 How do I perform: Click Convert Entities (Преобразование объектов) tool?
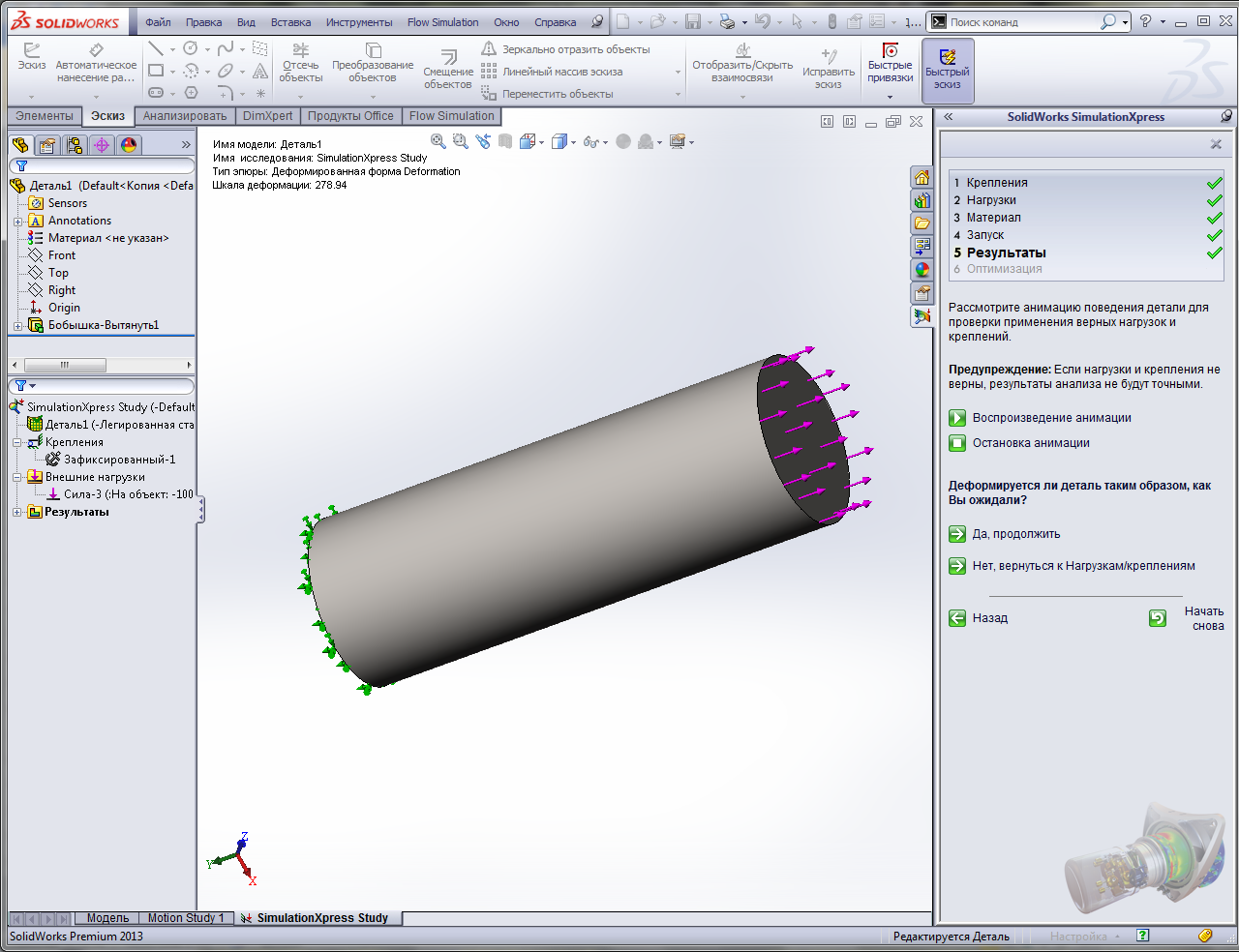click(373, 64)
